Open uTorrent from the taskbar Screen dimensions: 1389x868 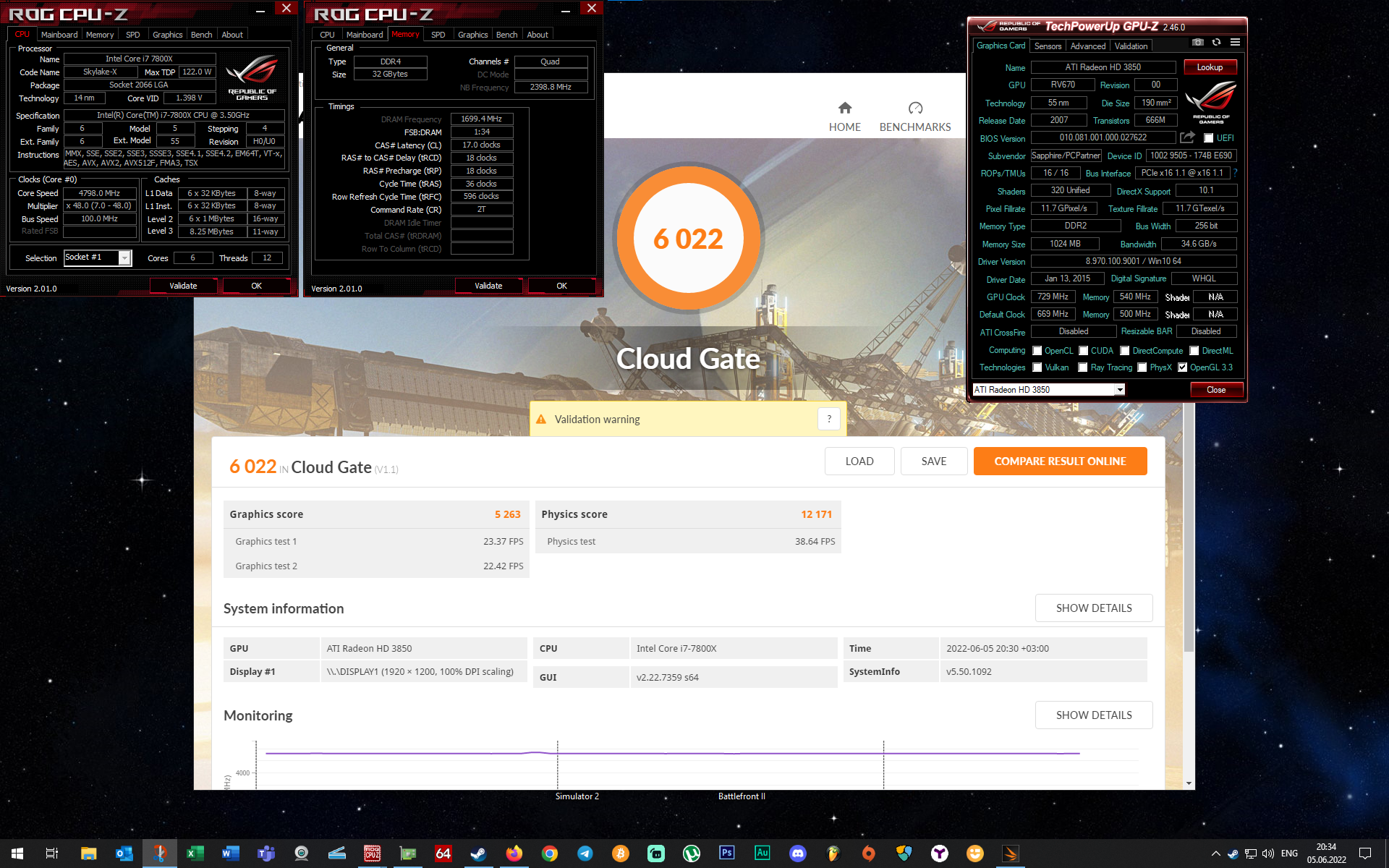(691, 854)
